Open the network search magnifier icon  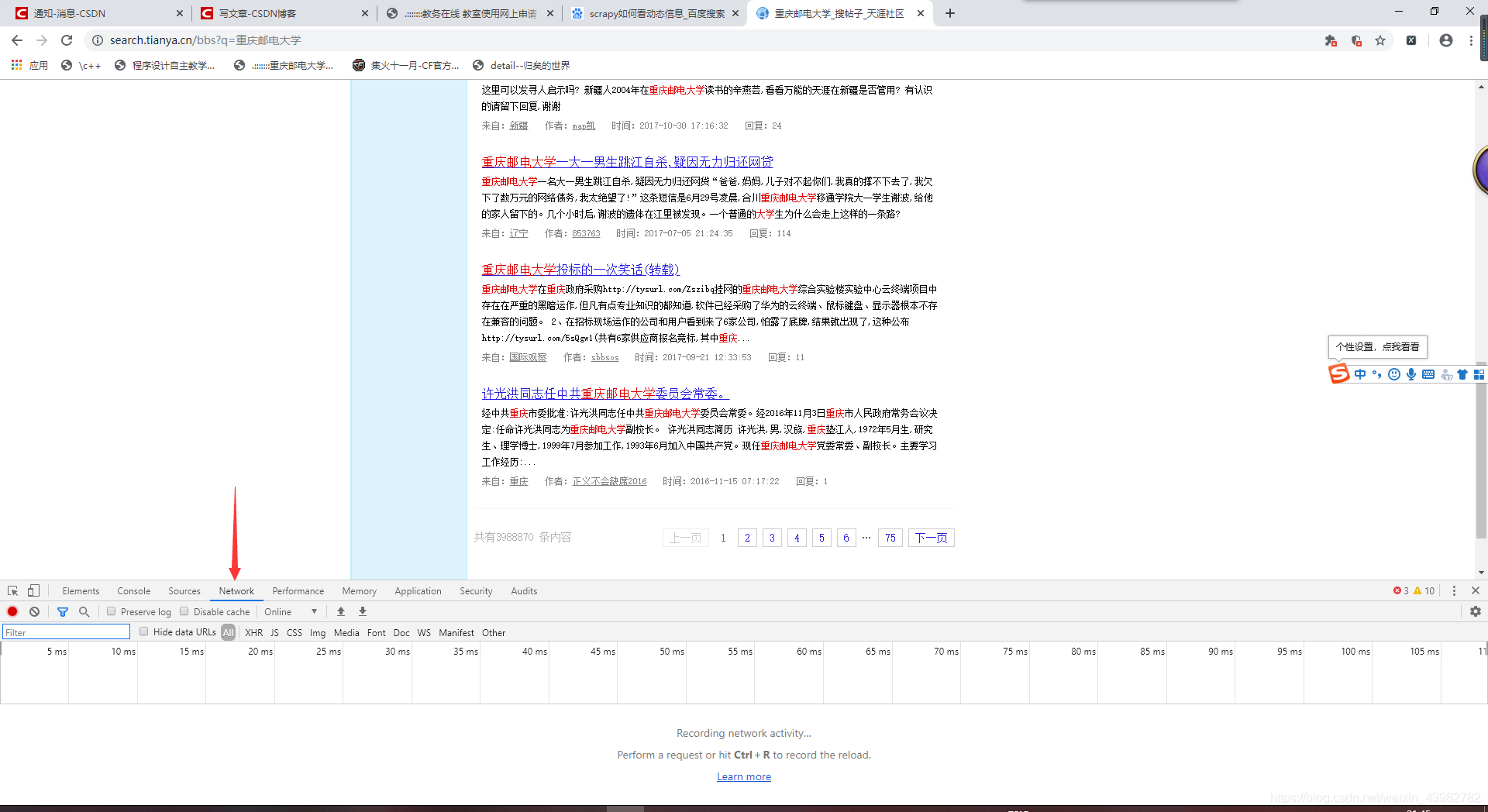[84, 611]
